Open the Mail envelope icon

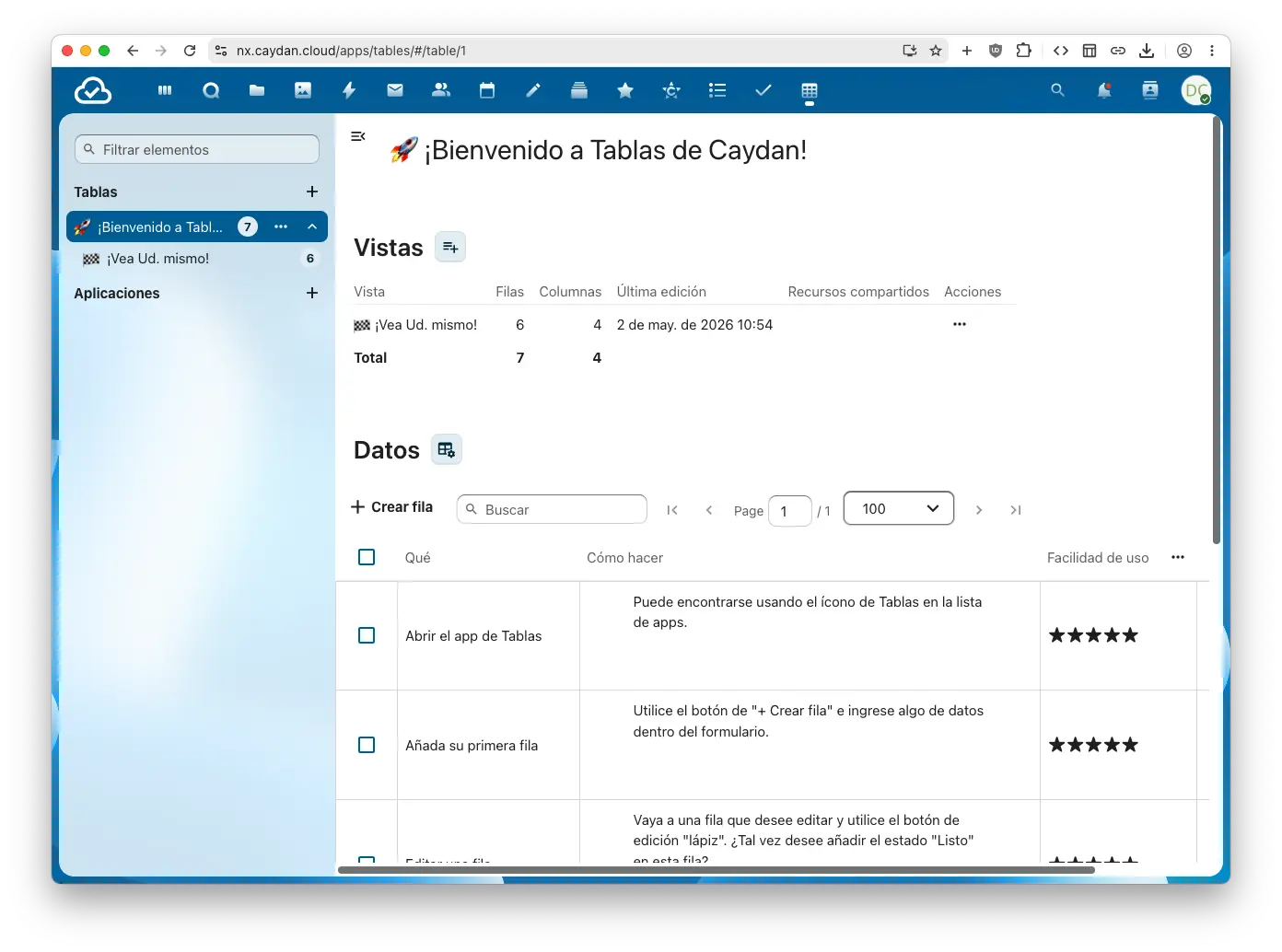395,90
